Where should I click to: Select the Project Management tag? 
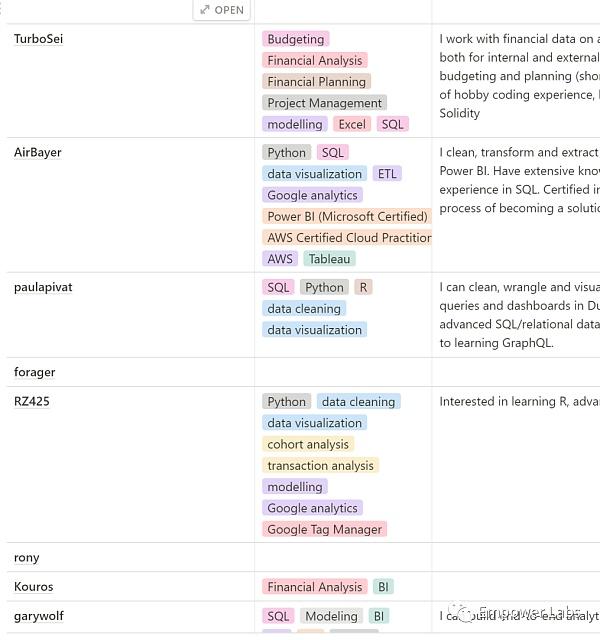point(324,103)
